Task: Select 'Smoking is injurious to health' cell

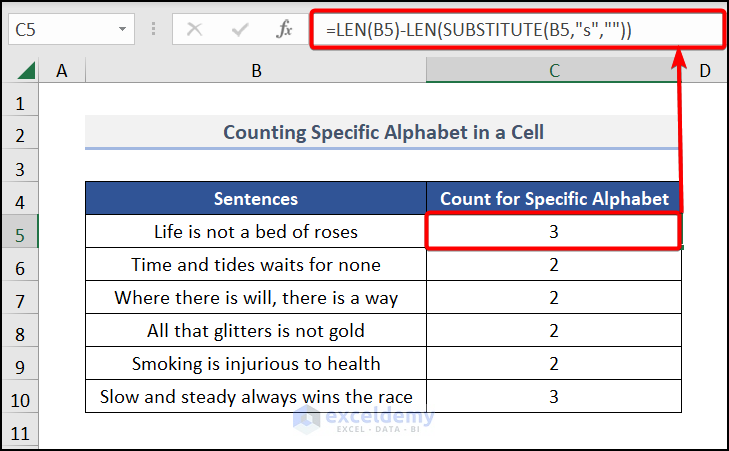Action: [x=256, y=363]
